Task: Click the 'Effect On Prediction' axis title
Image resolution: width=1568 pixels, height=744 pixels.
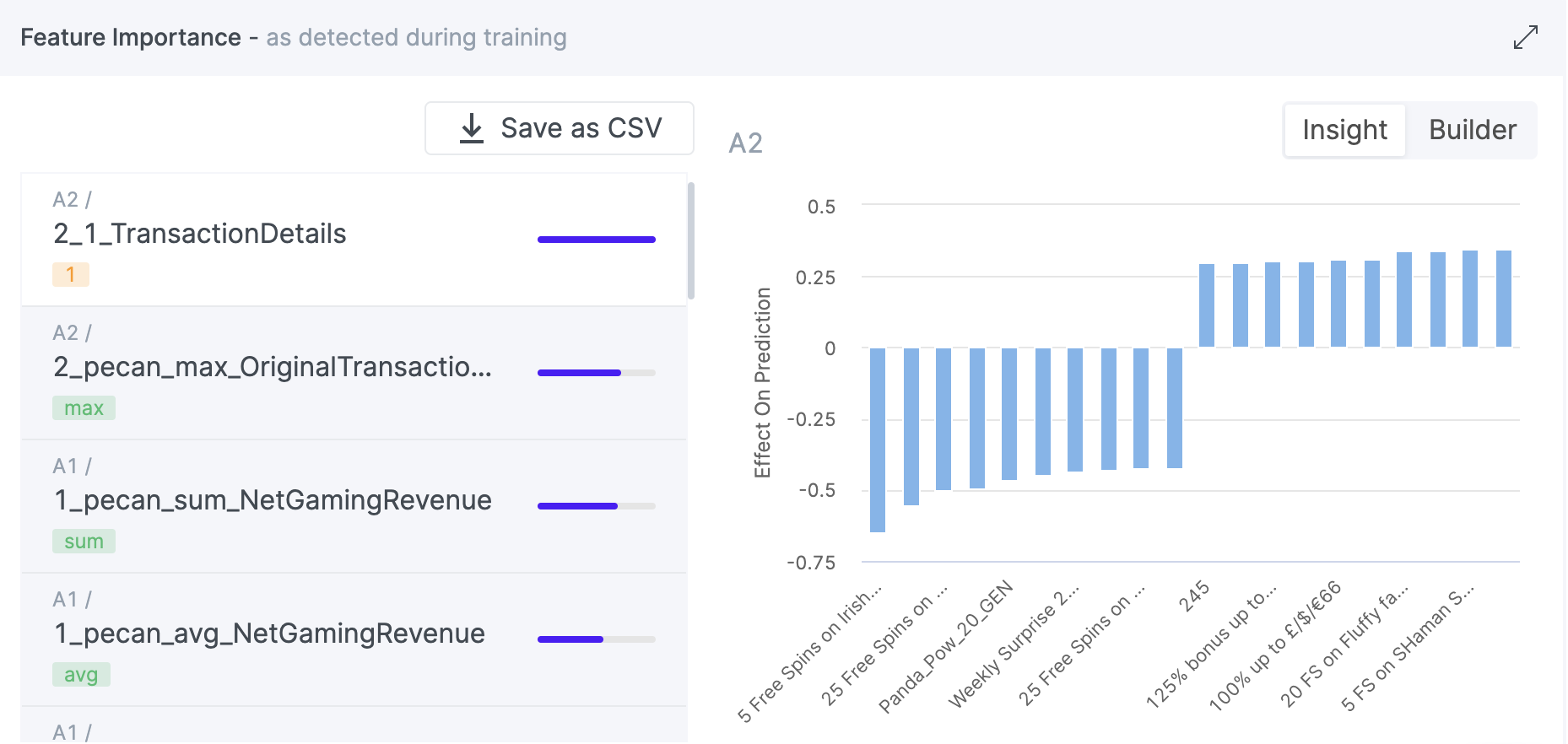Action: pyautogui.click(x=762, y=383)
